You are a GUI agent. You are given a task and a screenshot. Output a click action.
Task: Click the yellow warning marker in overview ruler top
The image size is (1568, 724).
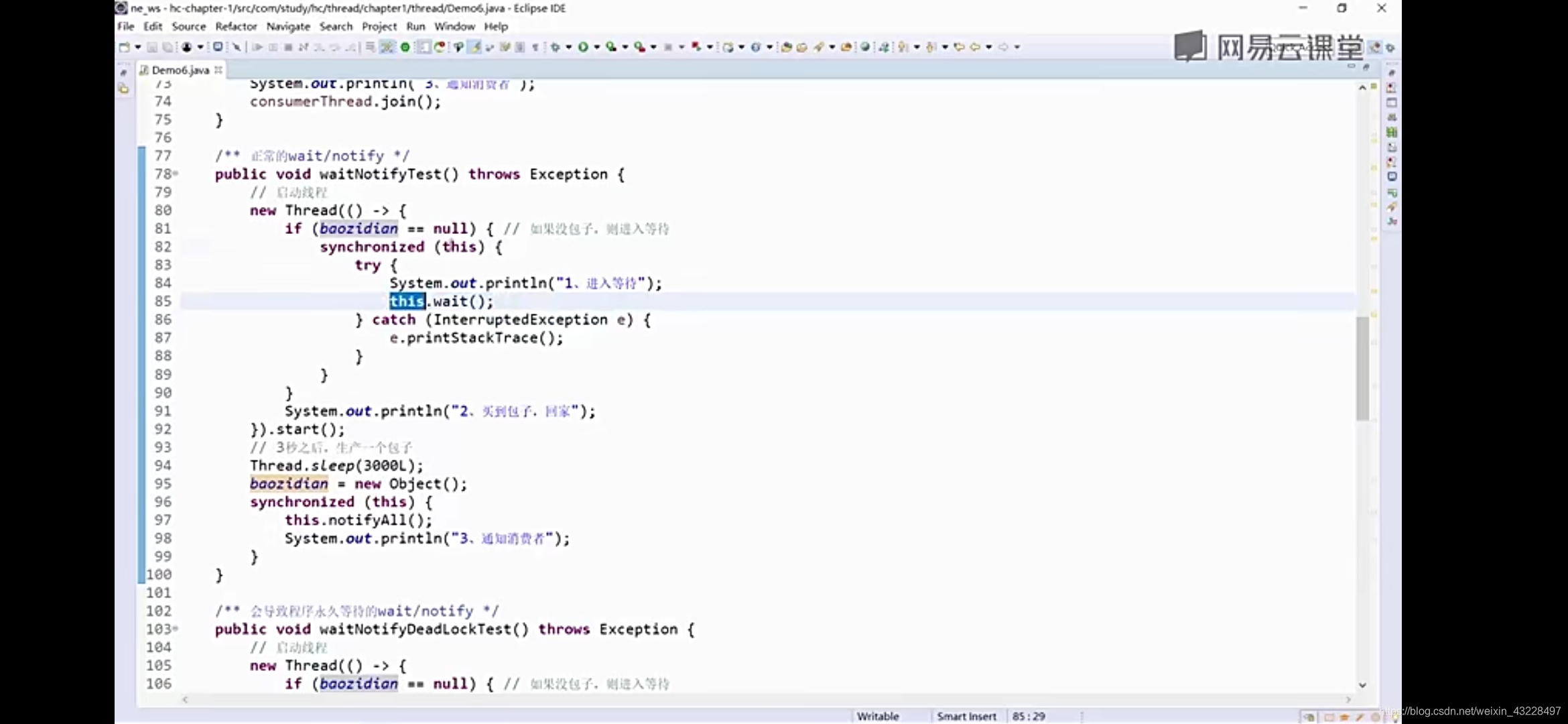coord(1374,86)
